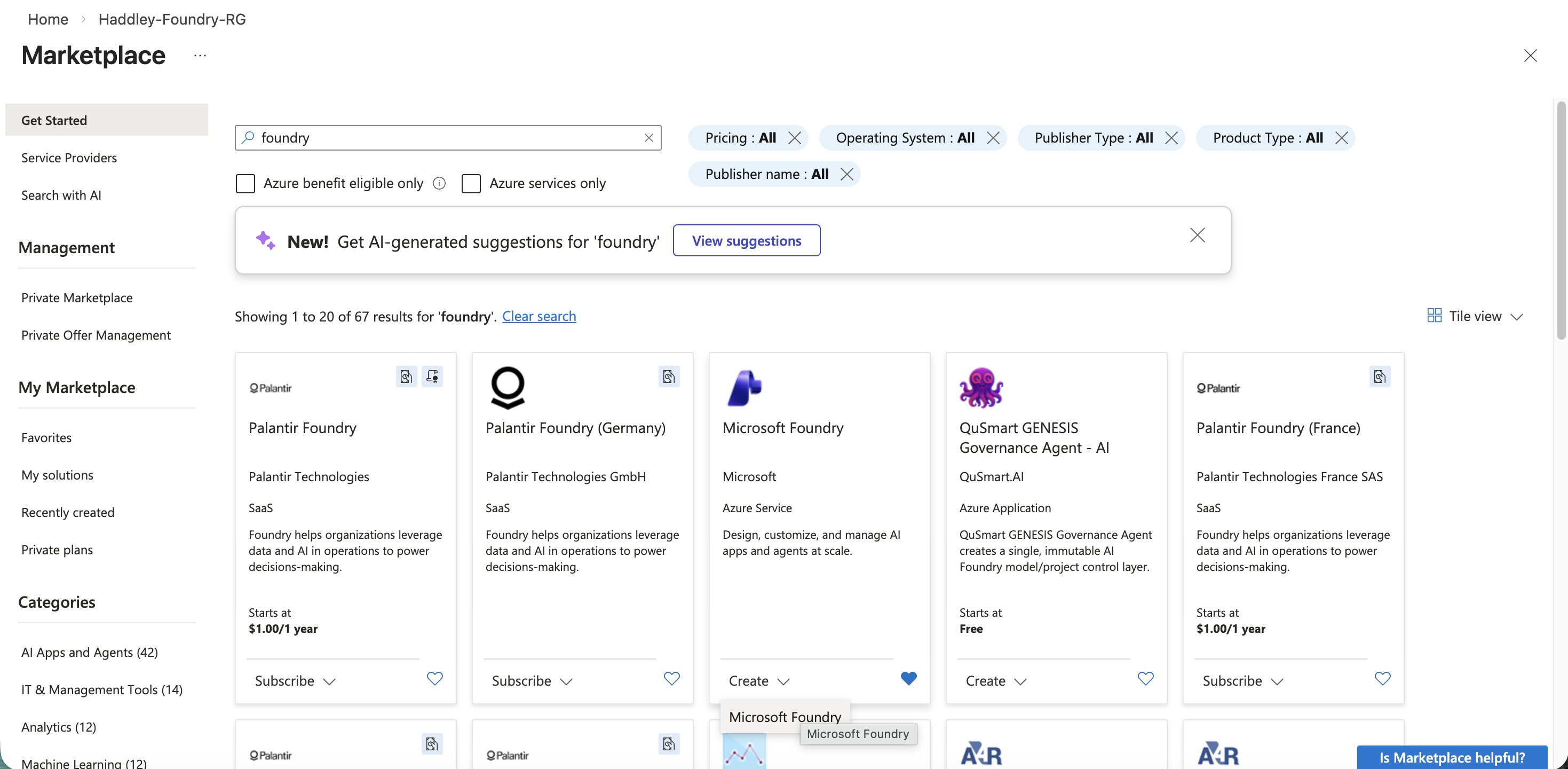
Task: Select Search with AI in the sidebar
Action: point(61,195)
